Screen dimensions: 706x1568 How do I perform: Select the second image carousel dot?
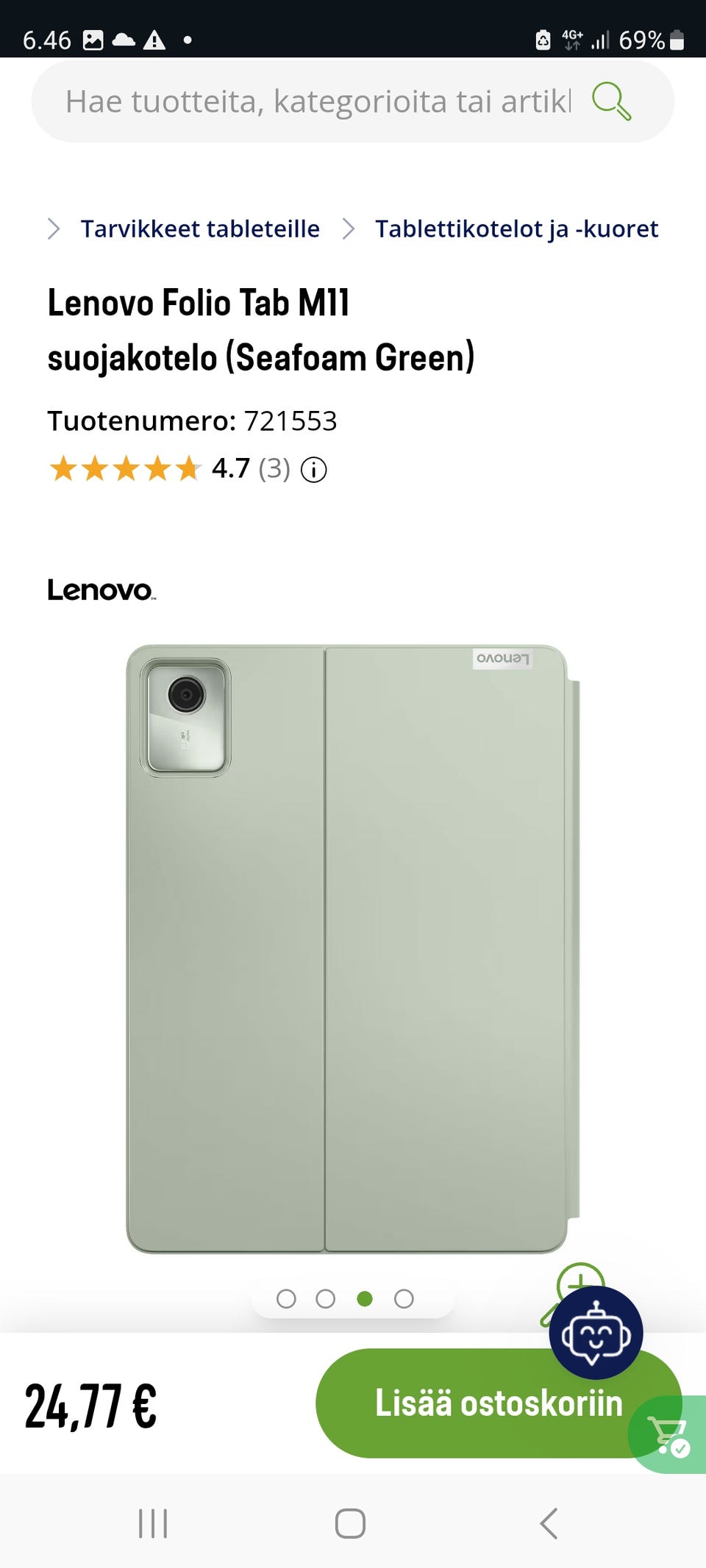click(x=325, y=1299)
